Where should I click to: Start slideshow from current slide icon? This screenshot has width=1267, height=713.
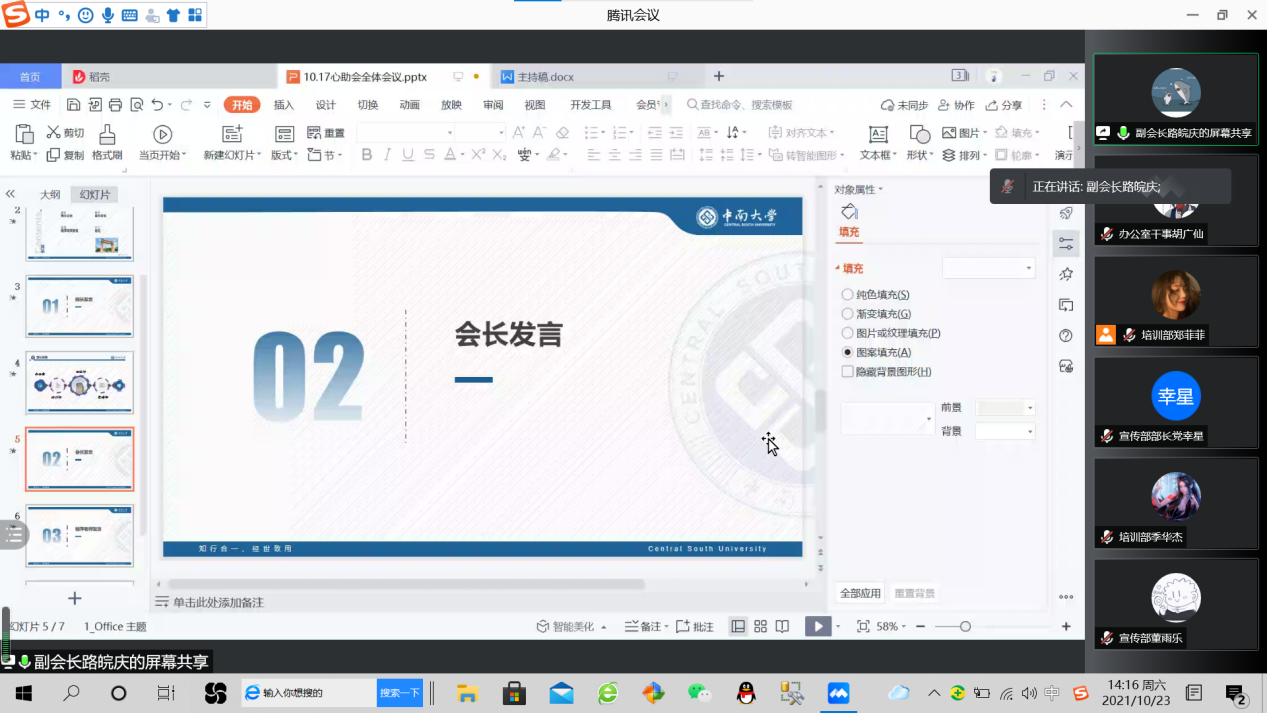point(162,135)
